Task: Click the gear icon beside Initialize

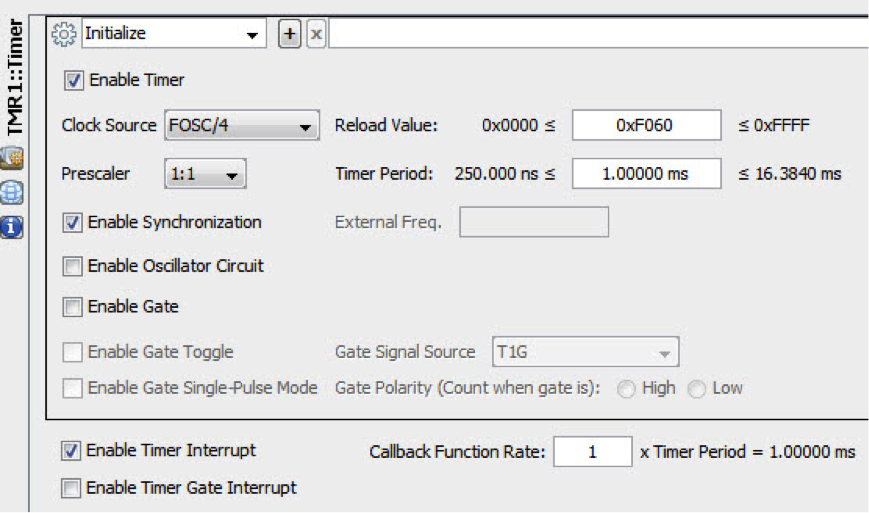Action: click(x=64, y=34)
